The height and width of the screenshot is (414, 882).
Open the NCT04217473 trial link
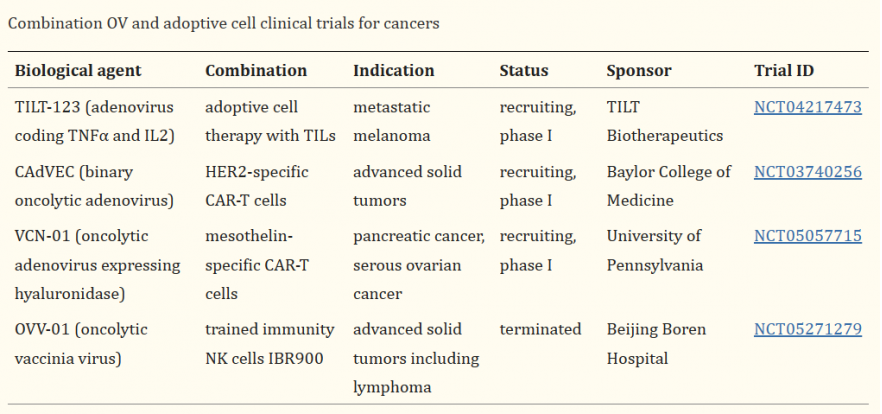click(x=807, y=107)
